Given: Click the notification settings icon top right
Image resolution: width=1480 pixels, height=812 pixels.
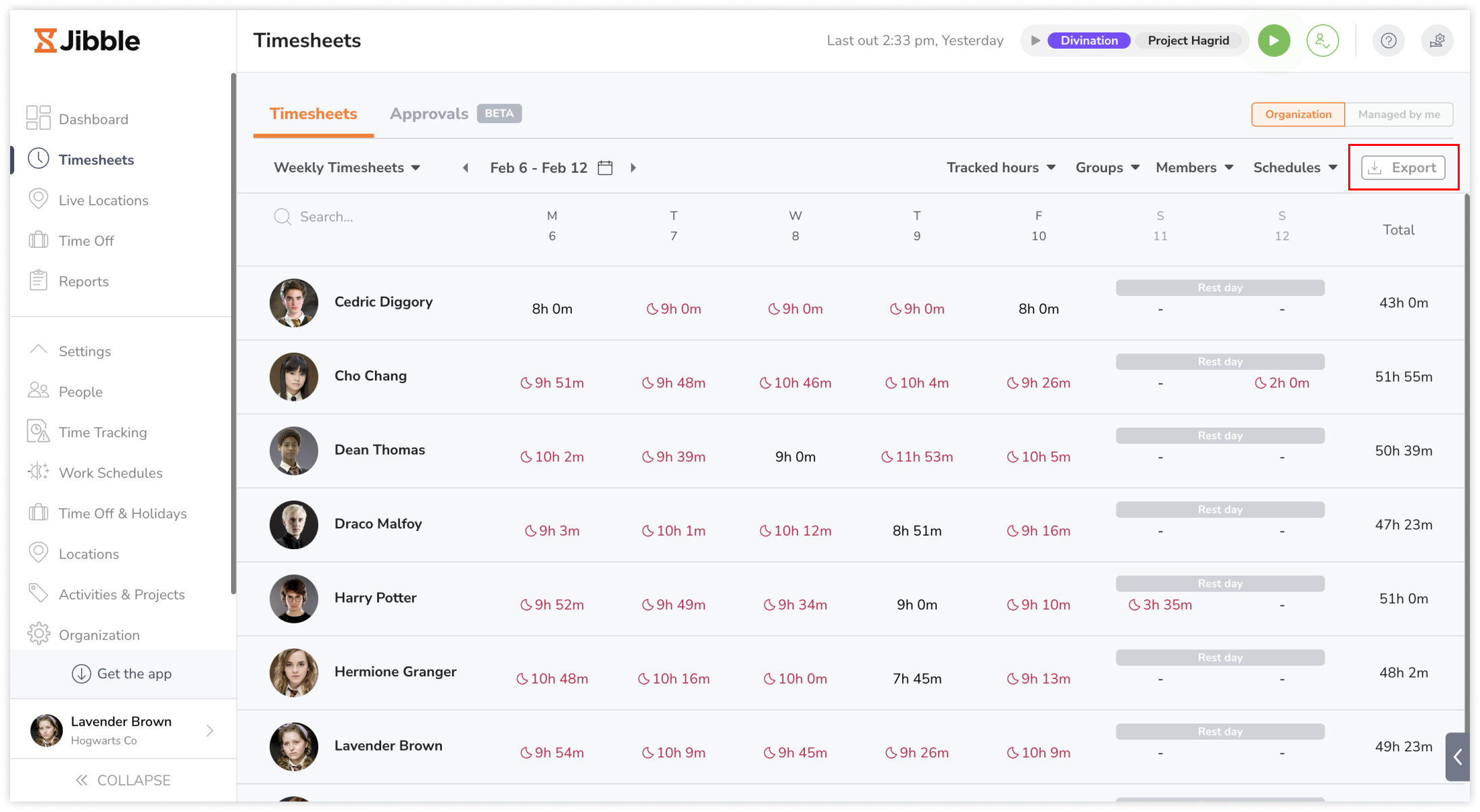Looking at the screenshot, I should pos(1437,40).
